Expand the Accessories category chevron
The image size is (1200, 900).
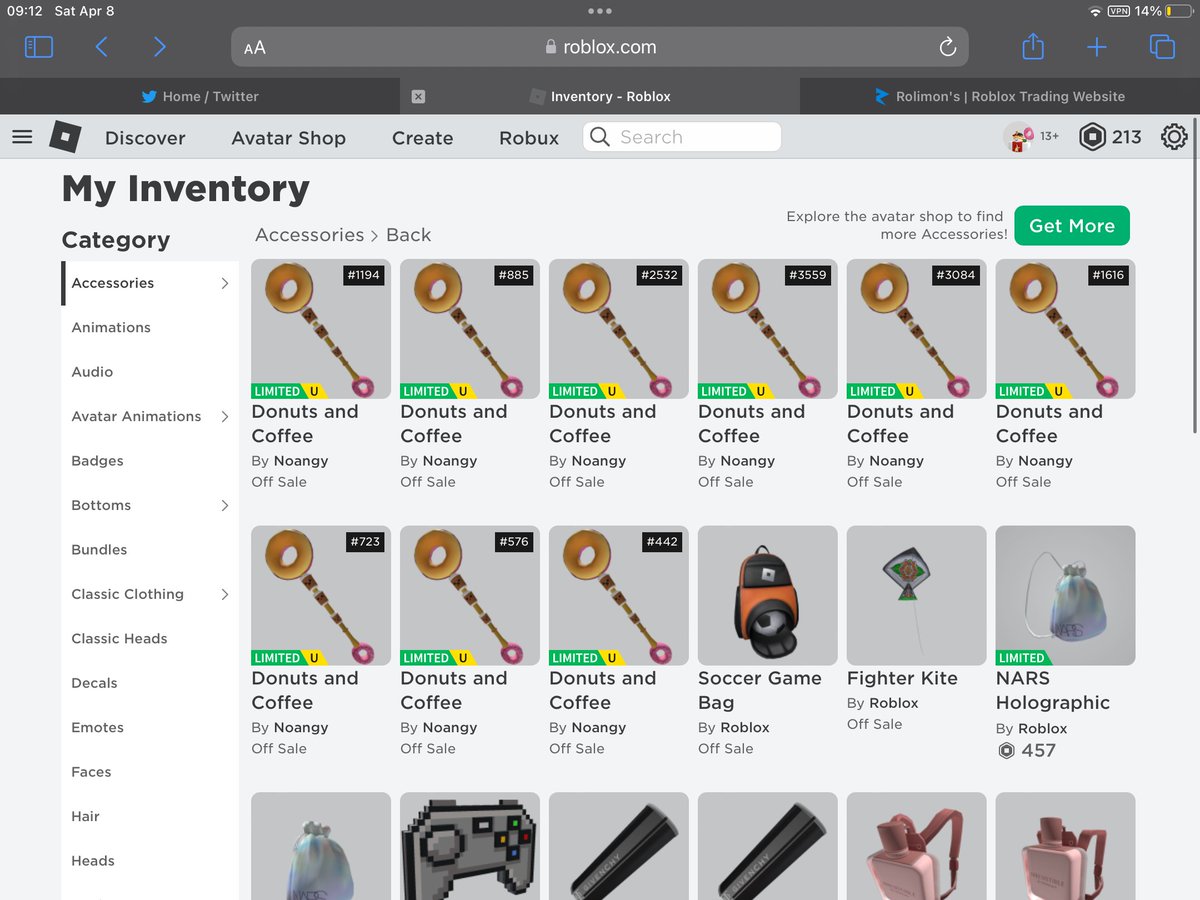pyautogui.click(x=225, y=283)
